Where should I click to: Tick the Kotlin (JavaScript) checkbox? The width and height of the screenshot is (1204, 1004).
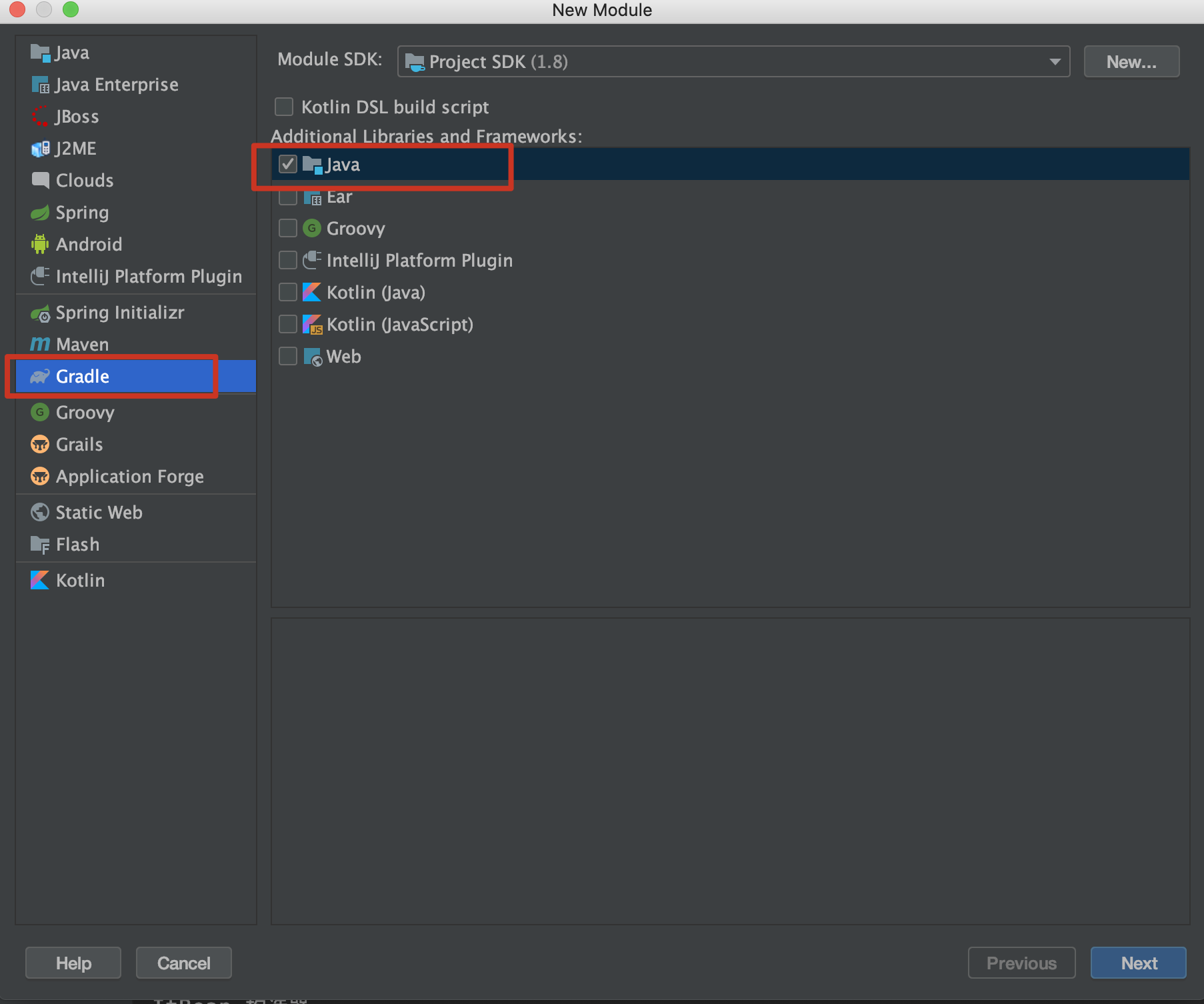point(288,324)
